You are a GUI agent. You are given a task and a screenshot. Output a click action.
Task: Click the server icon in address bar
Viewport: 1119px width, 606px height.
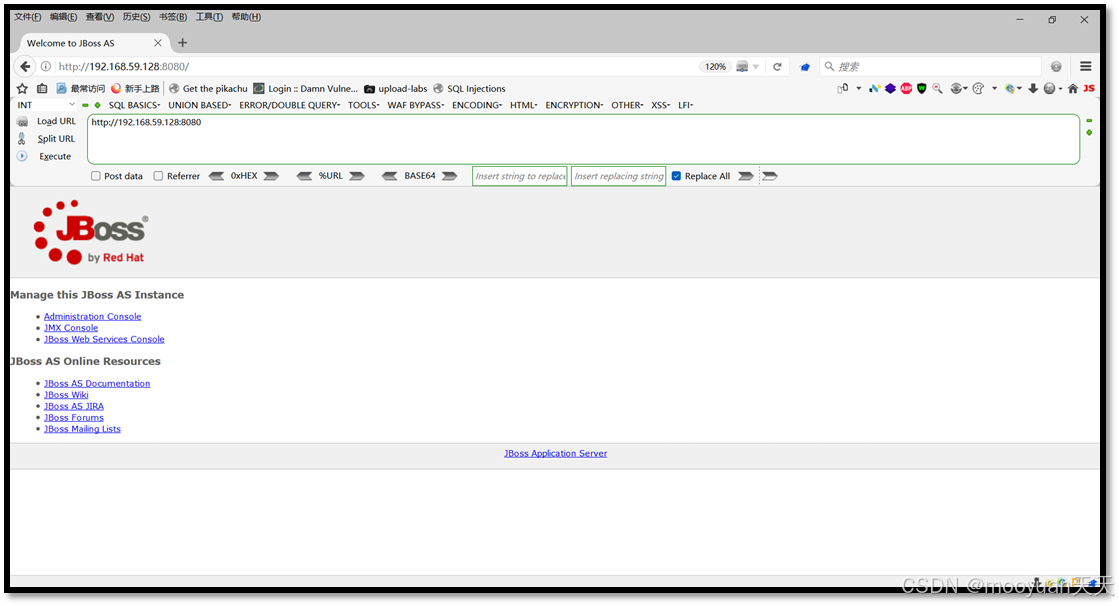(x=742, y=66)
